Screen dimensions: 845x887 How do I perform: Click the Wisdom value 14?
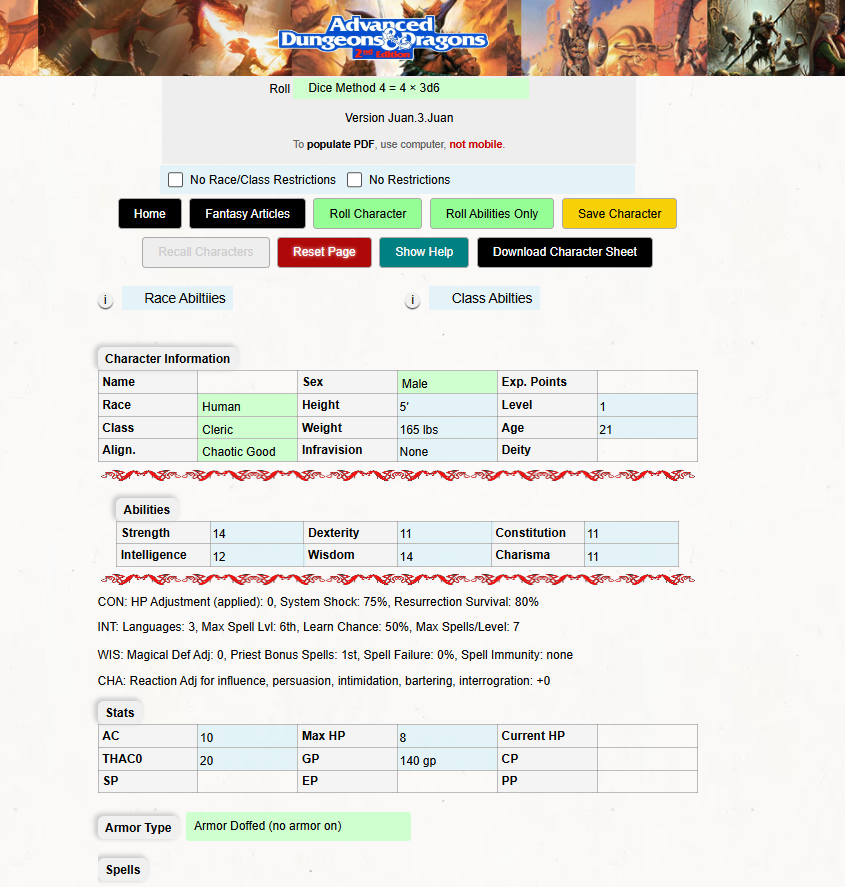[444, 556]
